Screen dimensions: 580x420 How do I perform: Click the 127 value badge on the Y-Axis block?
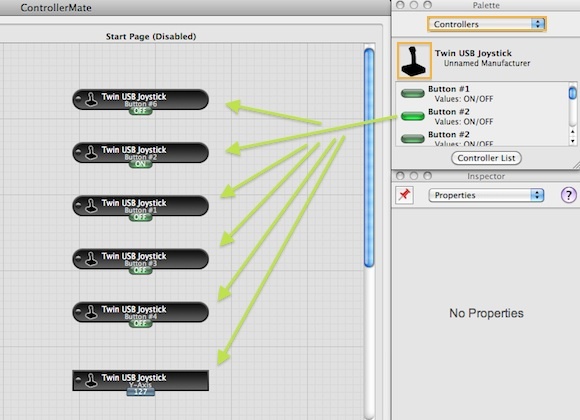[141, 392]
